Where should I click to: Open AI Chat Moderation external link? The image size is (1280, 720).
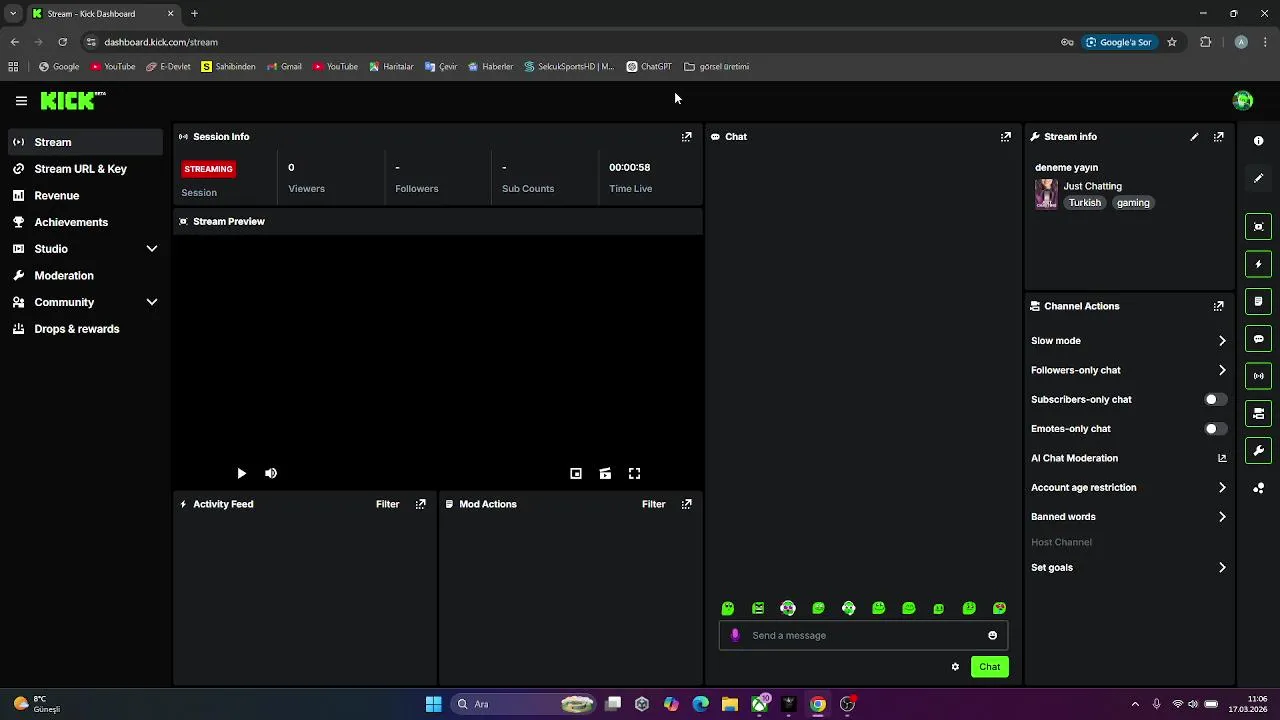point(1222,458)
